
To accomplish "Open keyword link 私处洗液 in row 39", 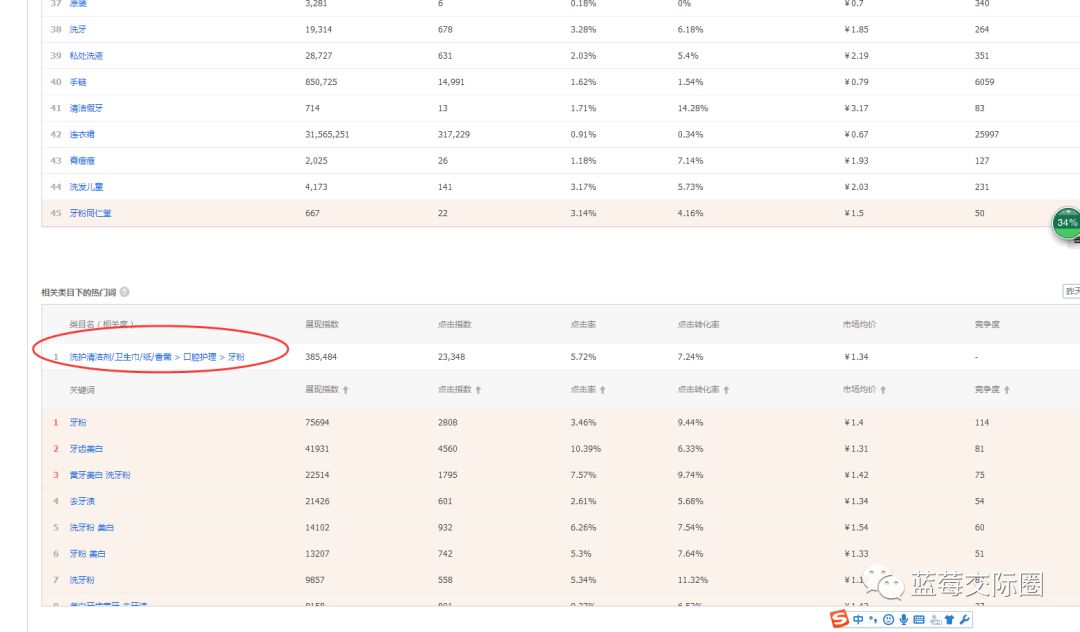I will tap(86, 56).
